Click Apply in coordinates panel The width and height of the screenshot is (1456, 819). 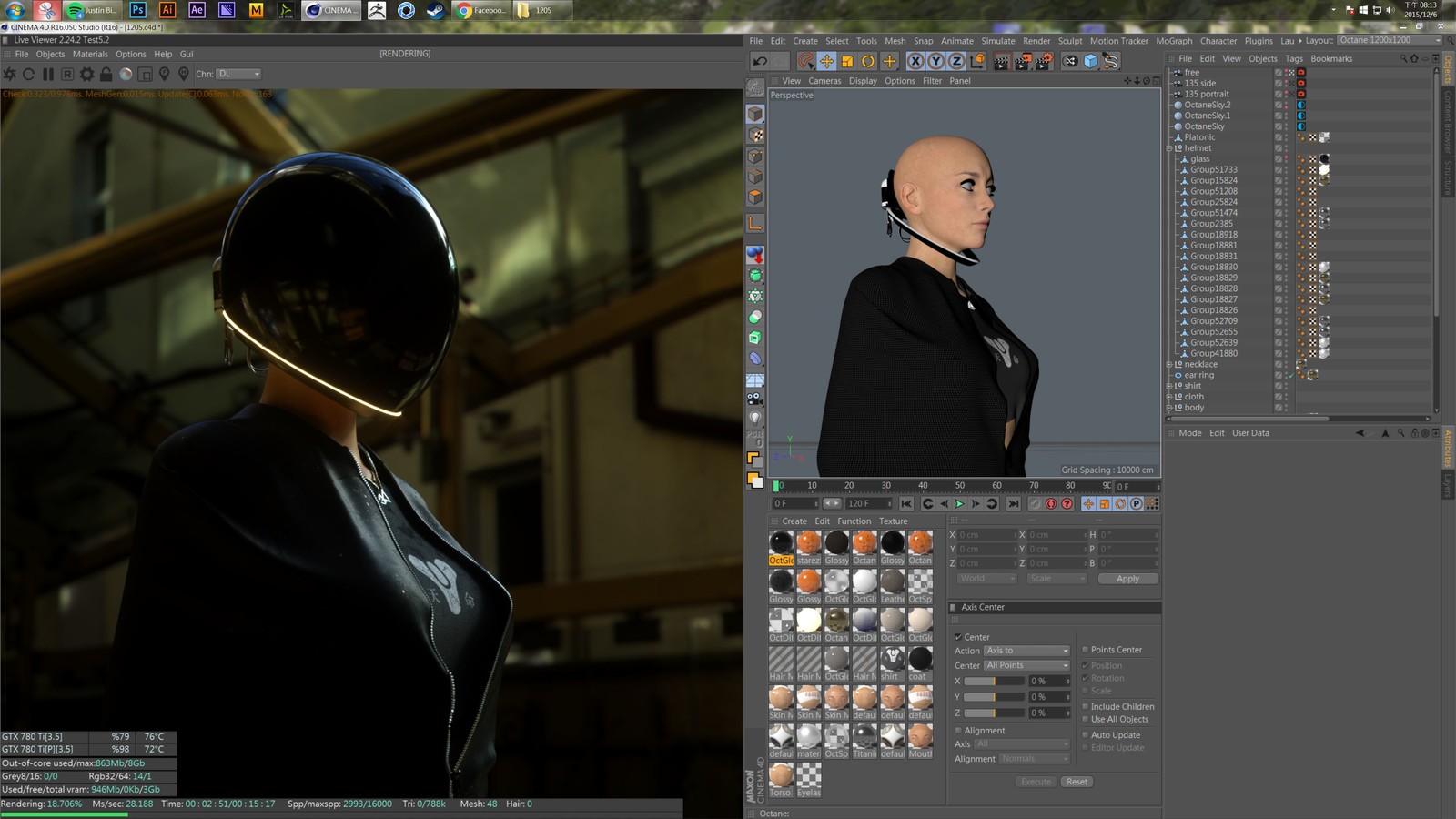(1127, 579)
